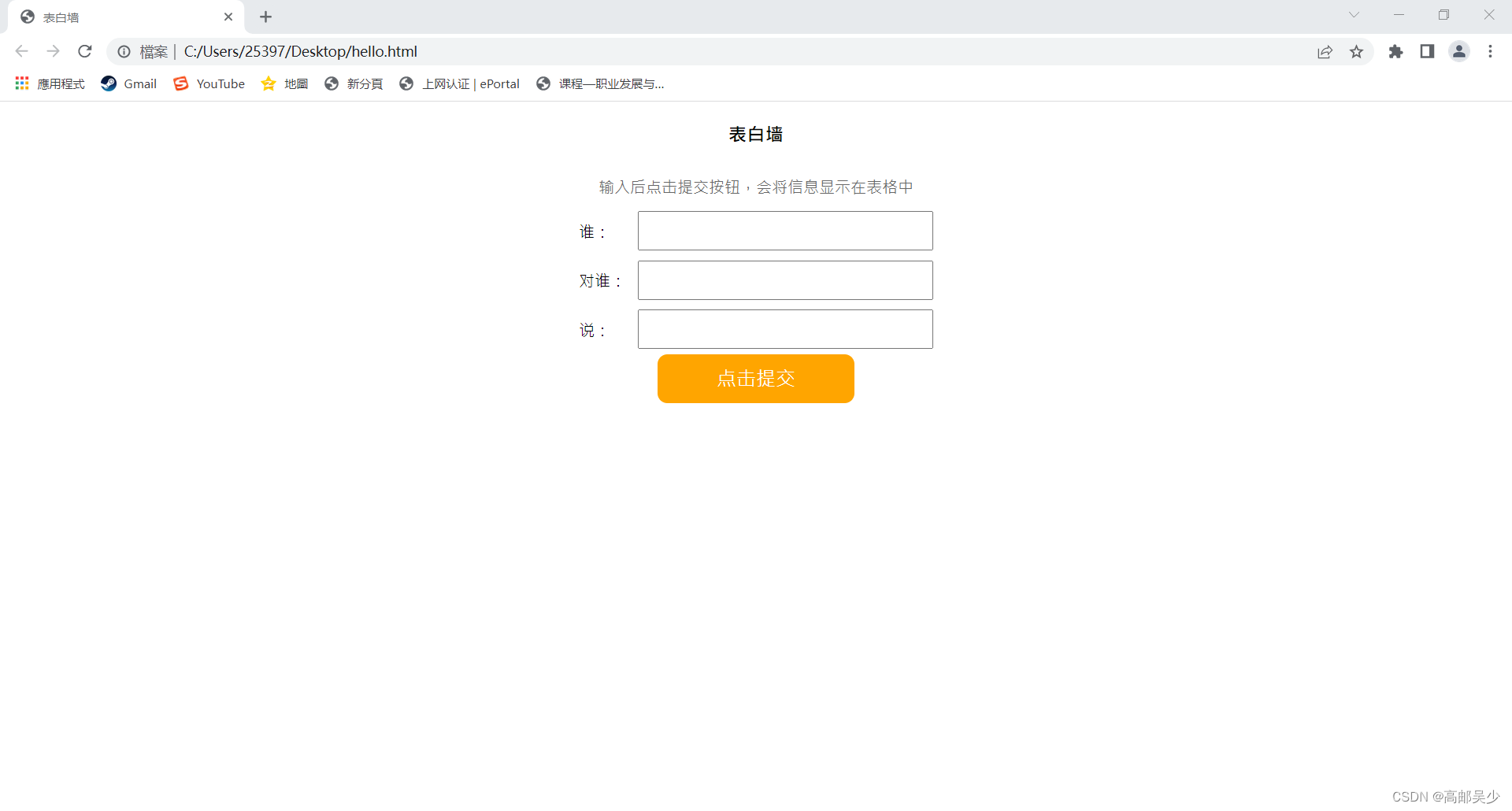Open YouTube from the bookmarks bar

coord(209,83)
